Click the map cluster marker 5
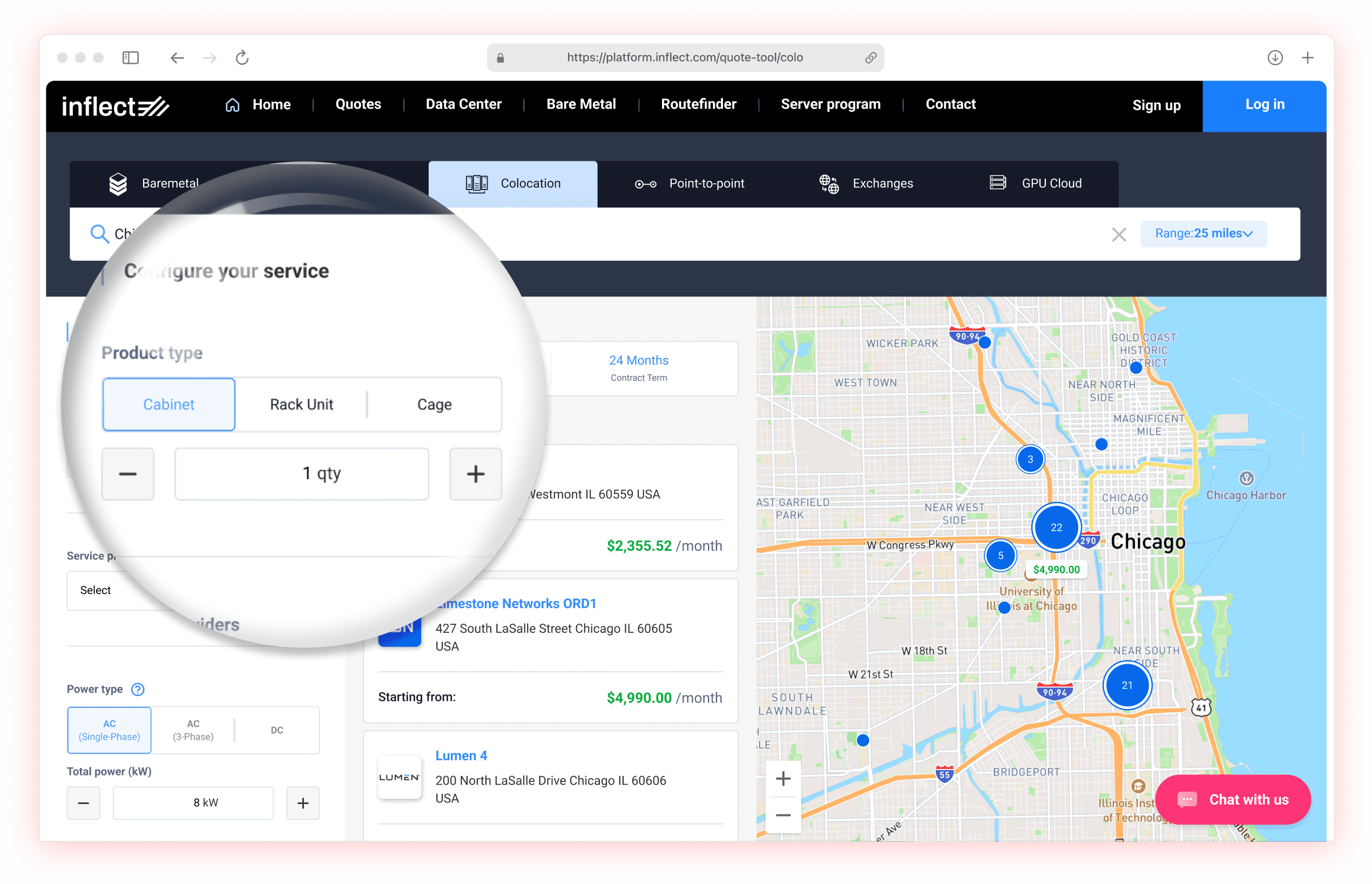Viewport: 1372px width, 884px height. (x=1001, y=555)
